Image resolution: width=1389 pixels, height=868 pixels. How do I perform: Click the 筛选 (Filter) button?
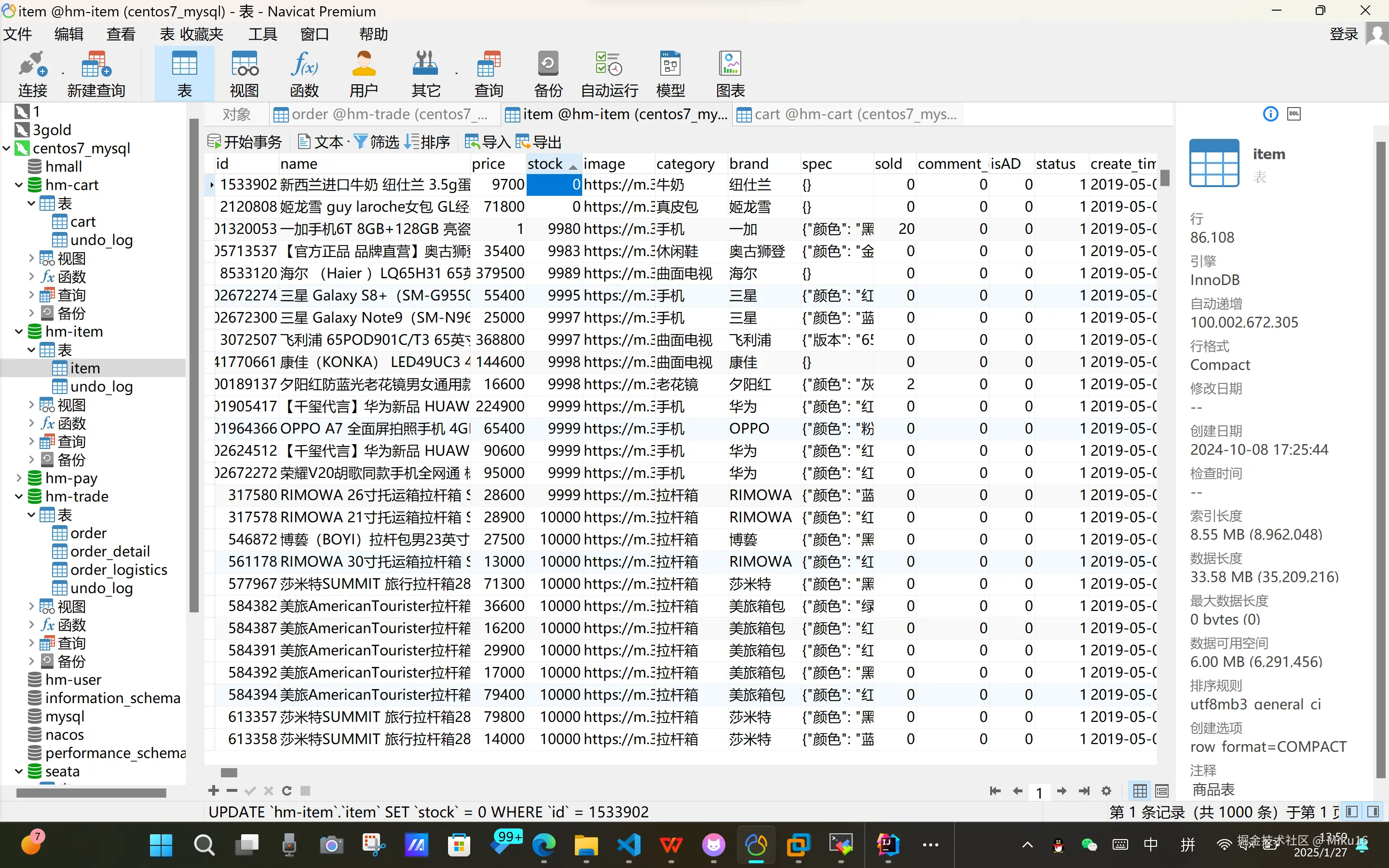tap(377, 142)
